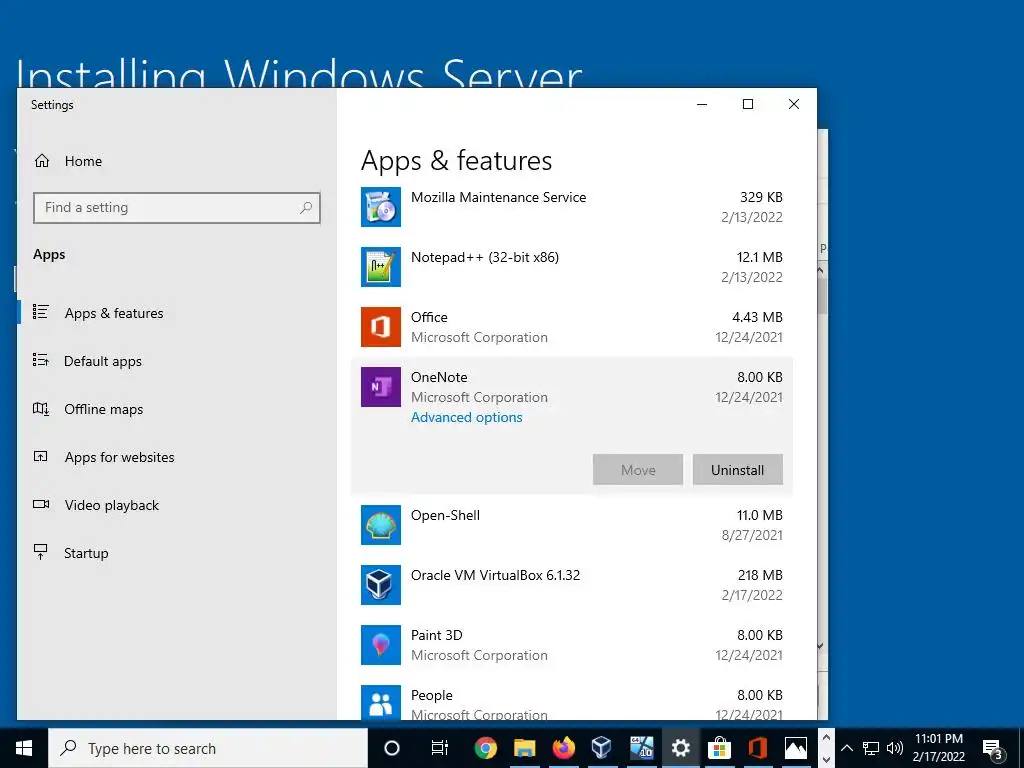Open Task View on the taskbar
The width and height of the screenshot is (1024, 768).
[x=440, y=748]
